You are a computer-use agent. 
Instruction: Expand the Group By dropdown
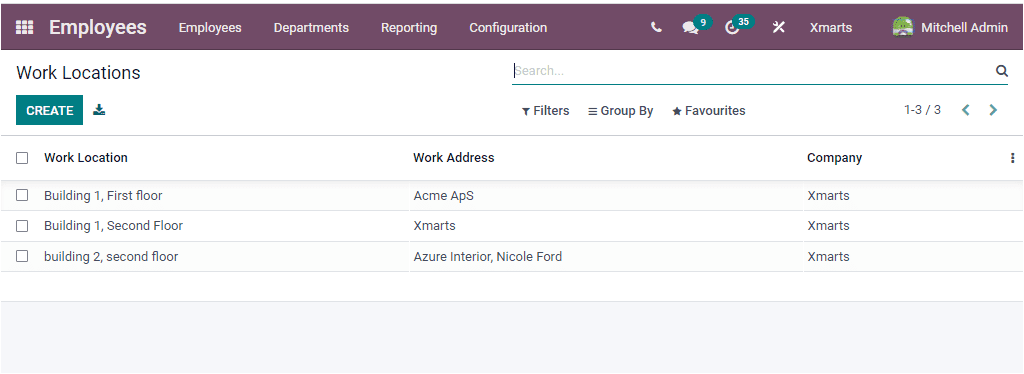pyautogui.click(x=620, y=111)
